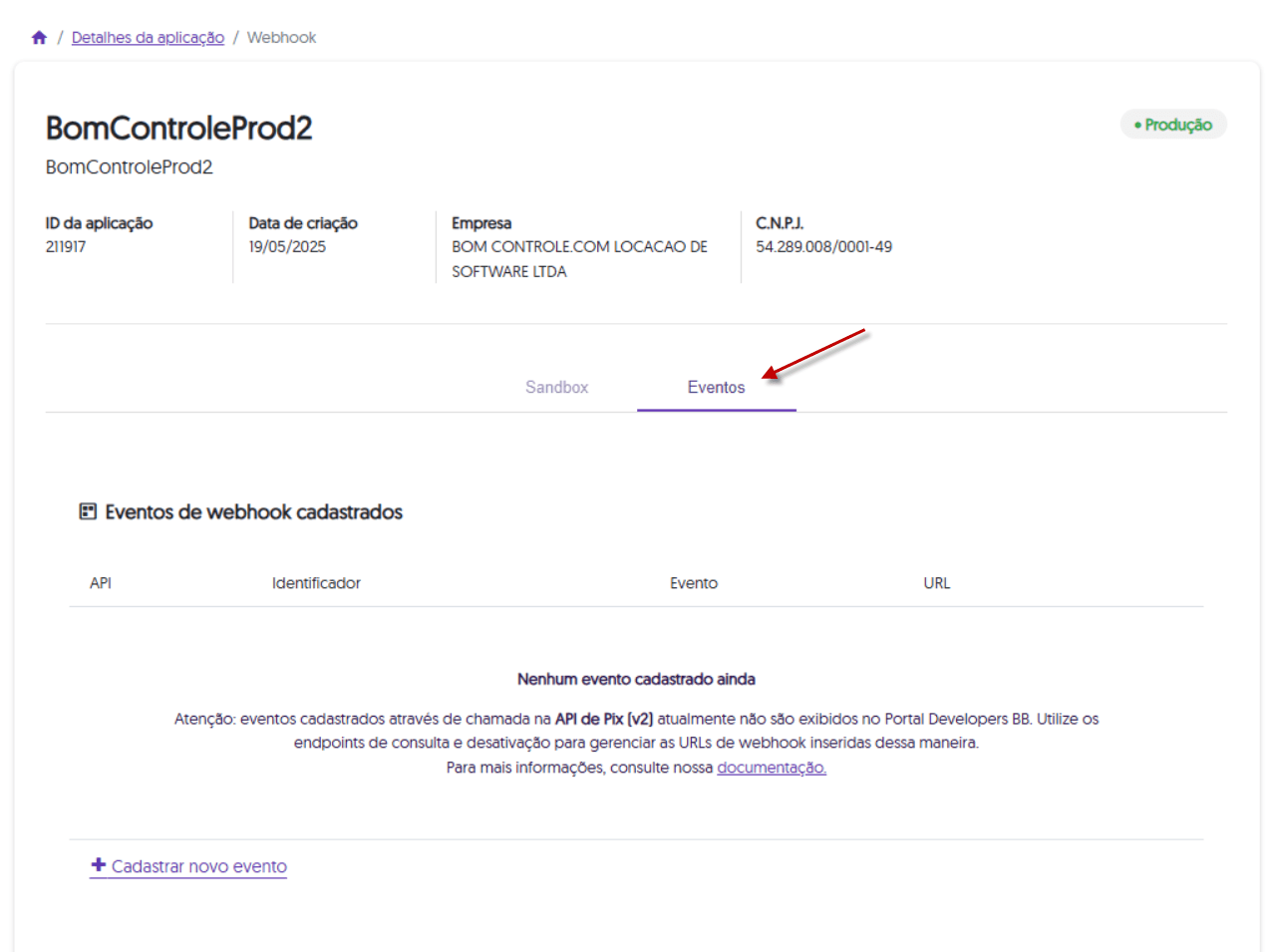The width and height of the screenshot is (1280, 952).
Task: Click the Produção environment badge
Action: point(1173,125)
